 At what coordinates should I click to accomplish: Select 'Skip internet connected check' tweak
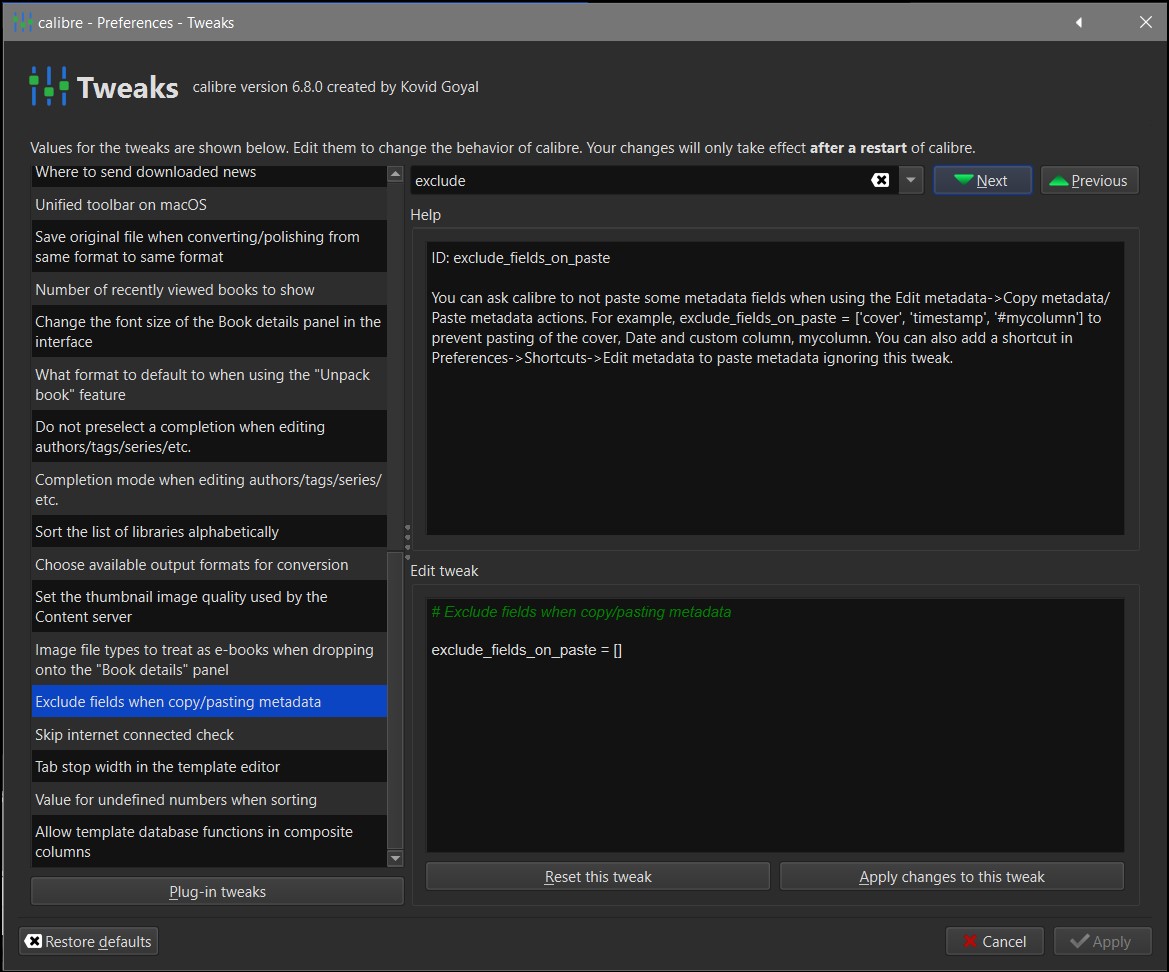pos(209,735)
